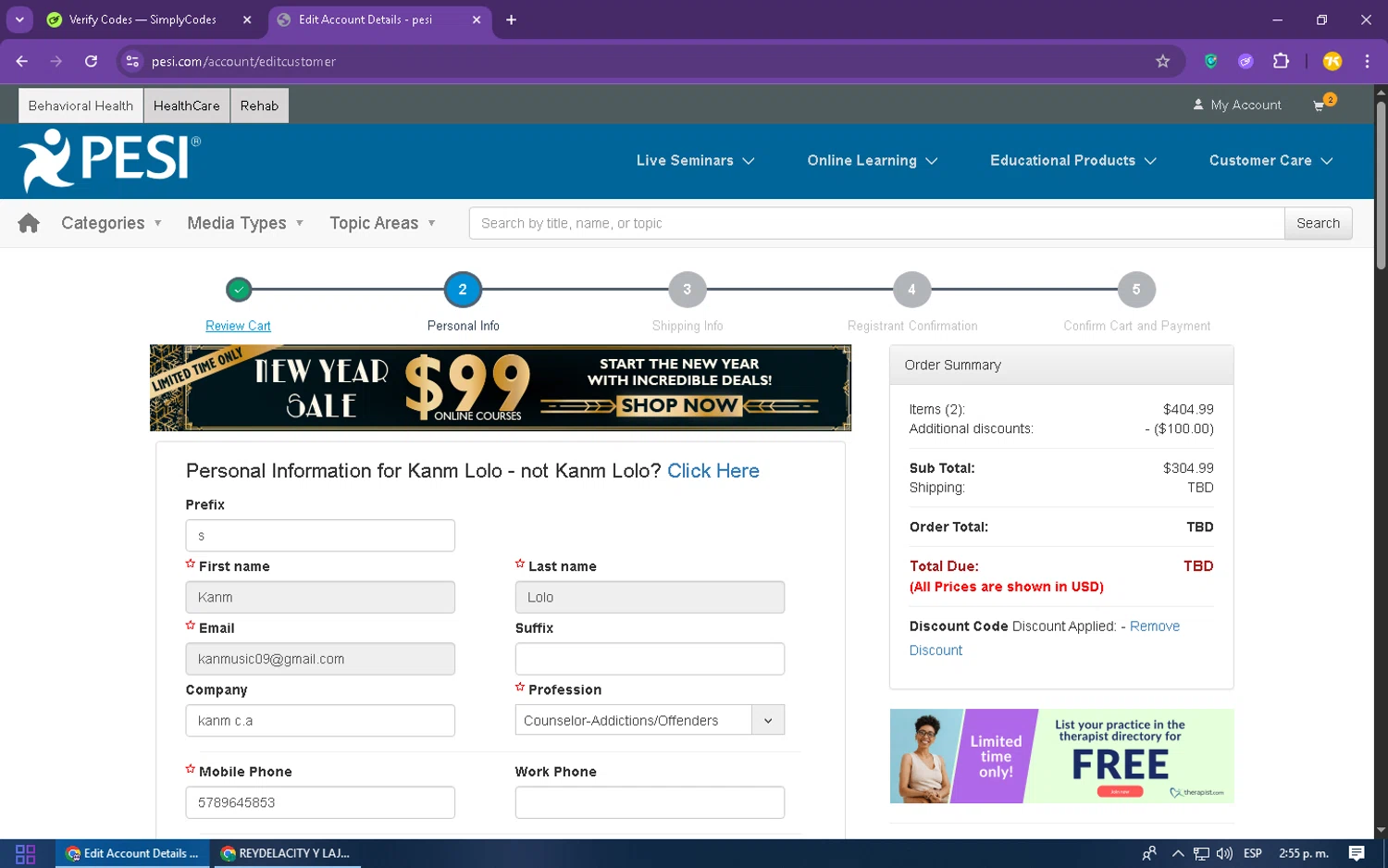Click the people icon in the taskbar
This screenshot has height=868, width=1388.
[x=1149, y=853]
